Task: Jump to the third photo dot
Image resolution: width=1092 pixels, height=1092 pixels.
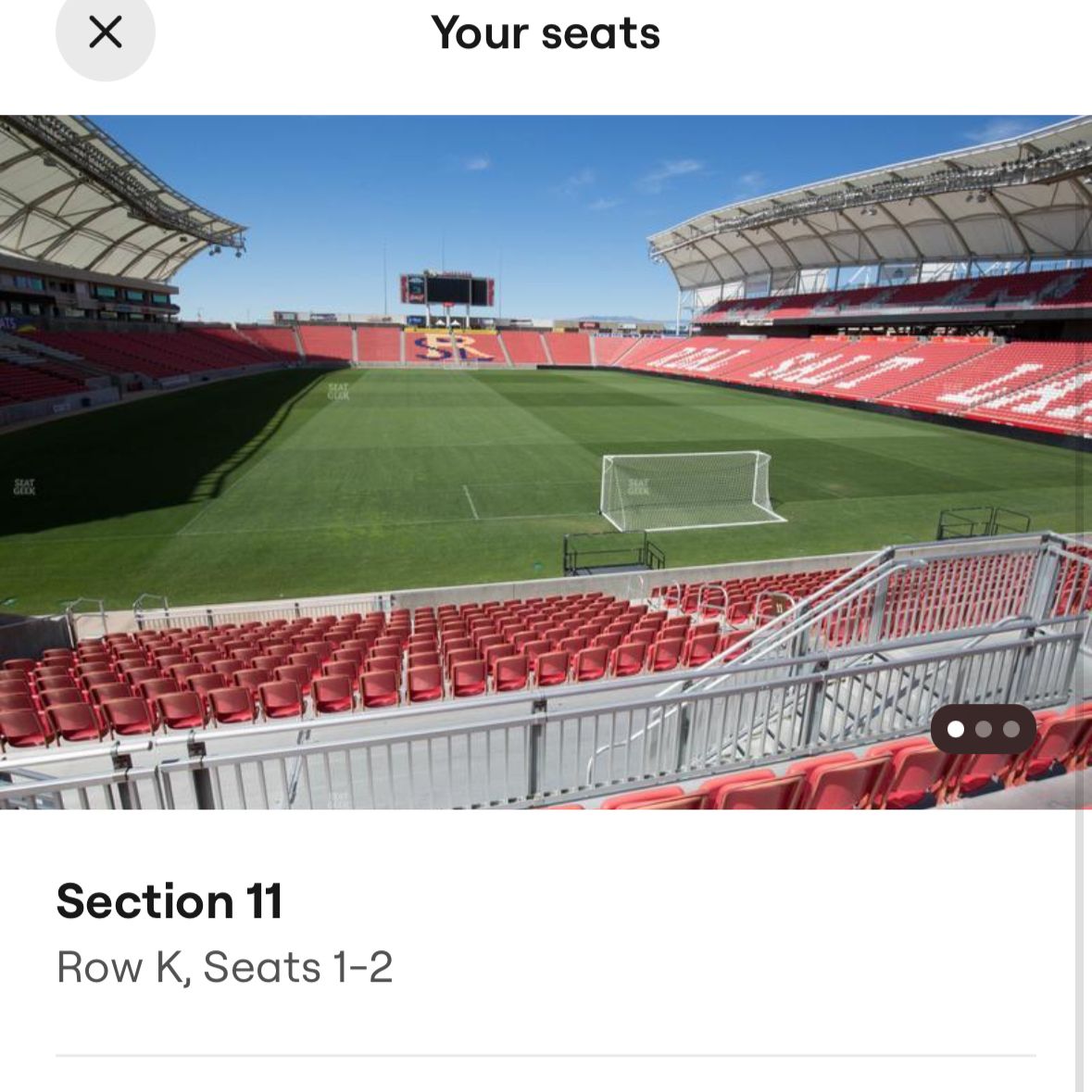Action: pyautogui.click(x=1011, y=730)
